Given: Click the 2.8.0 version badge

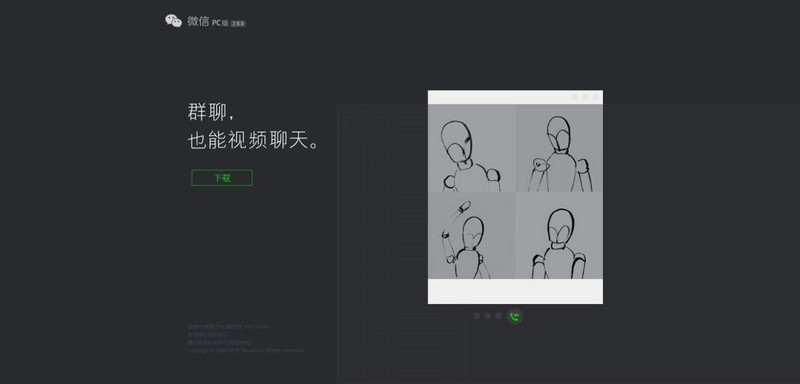Looking at the screenshot, I should click(x=238, y=23).
